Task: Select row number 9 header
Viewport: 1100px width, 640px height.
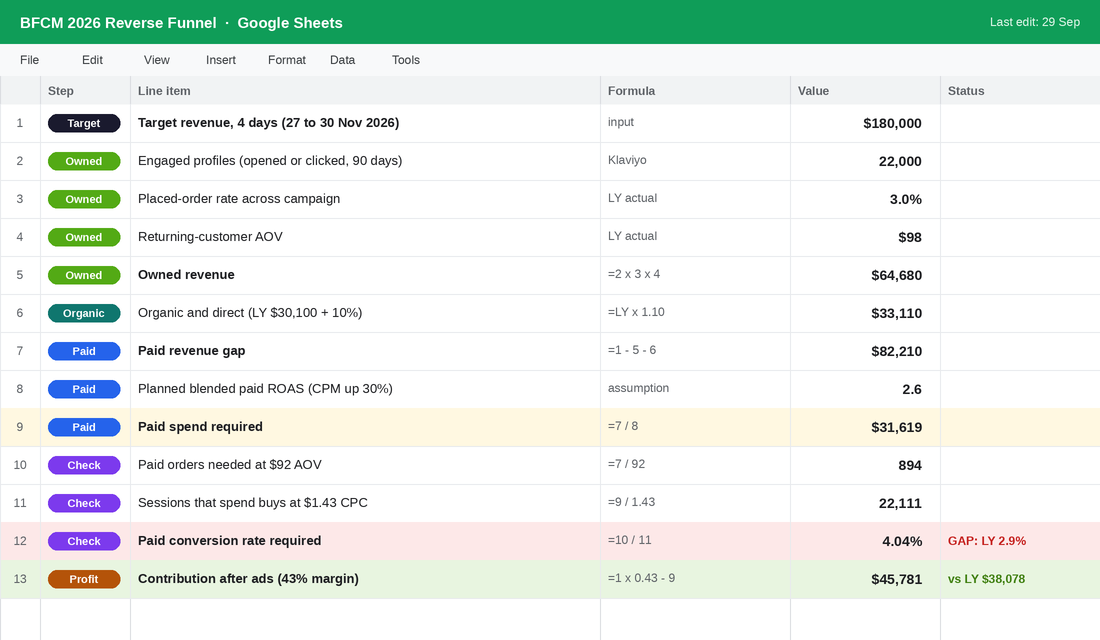Action: 20,427
